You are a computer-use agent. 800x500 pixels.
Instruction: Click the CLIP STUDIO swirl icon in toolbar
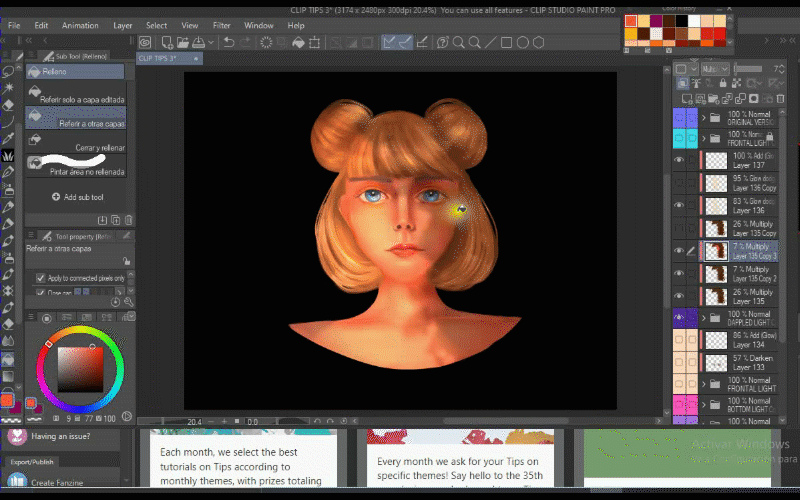point(145,42)
